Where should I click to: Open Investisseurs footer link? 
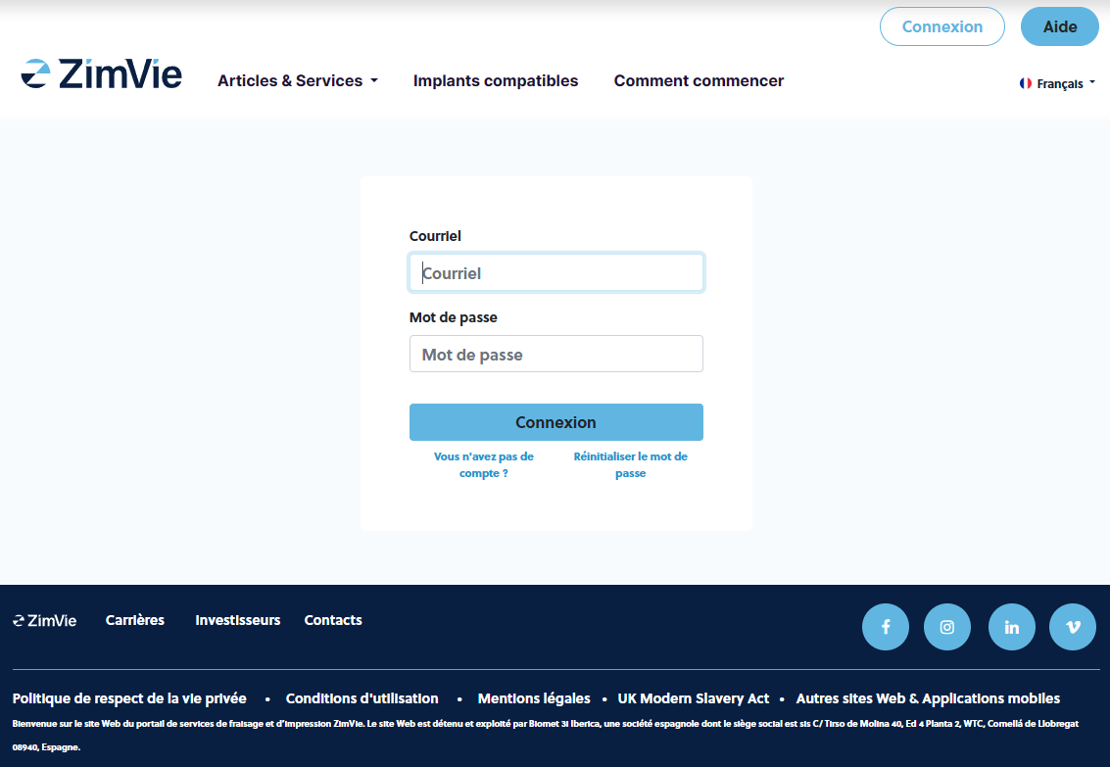[x=238, y=620]
